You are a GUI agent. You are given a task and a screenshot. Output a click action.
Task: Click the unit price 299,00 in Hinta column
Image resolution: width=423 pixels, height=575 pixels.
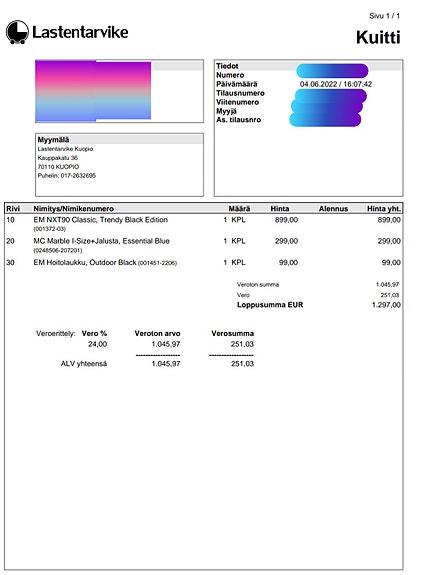click(x=286, y=241)
